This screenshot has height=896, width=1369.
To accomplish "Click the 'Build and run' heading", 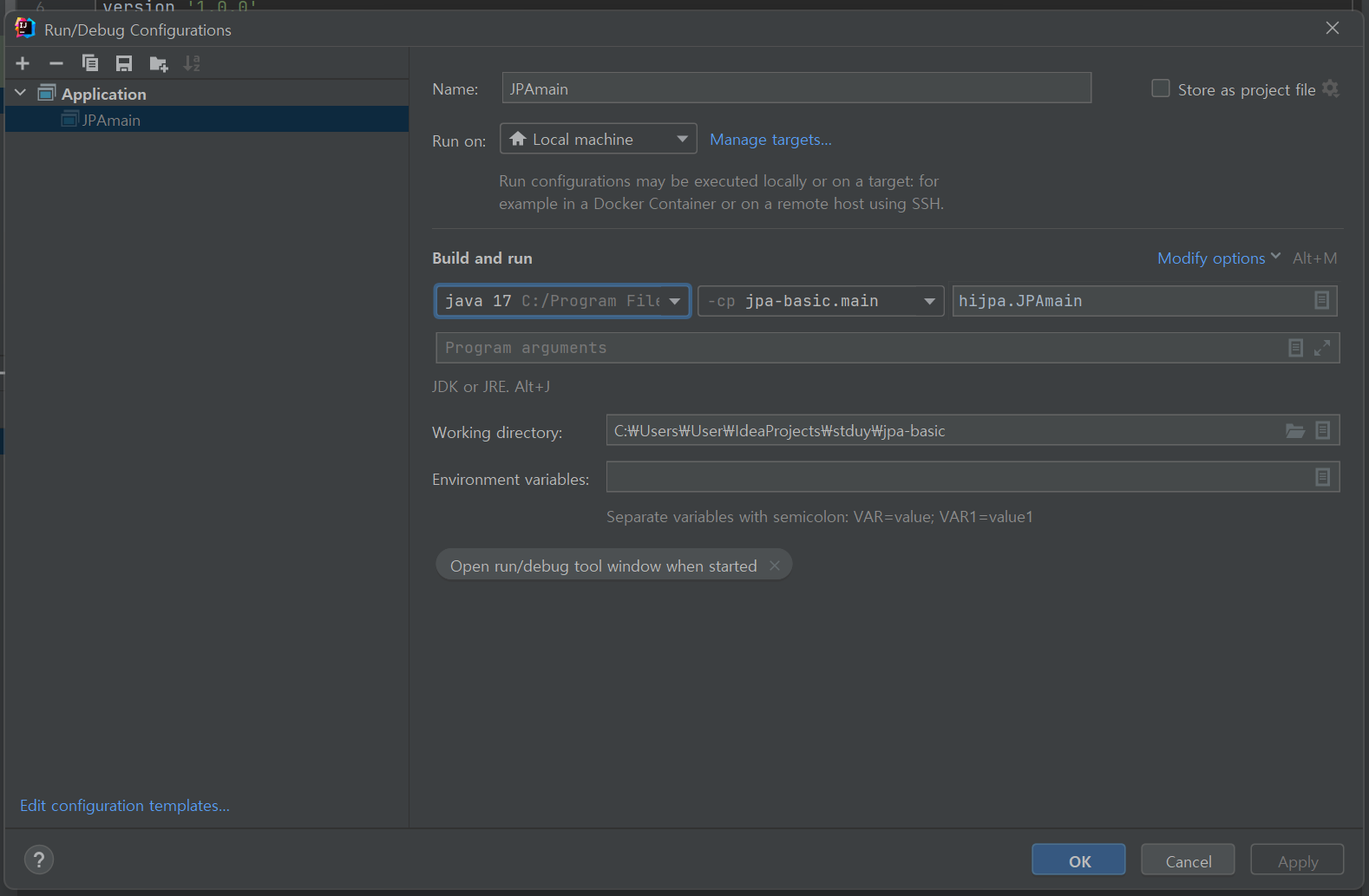I will [x=482, y=258].
